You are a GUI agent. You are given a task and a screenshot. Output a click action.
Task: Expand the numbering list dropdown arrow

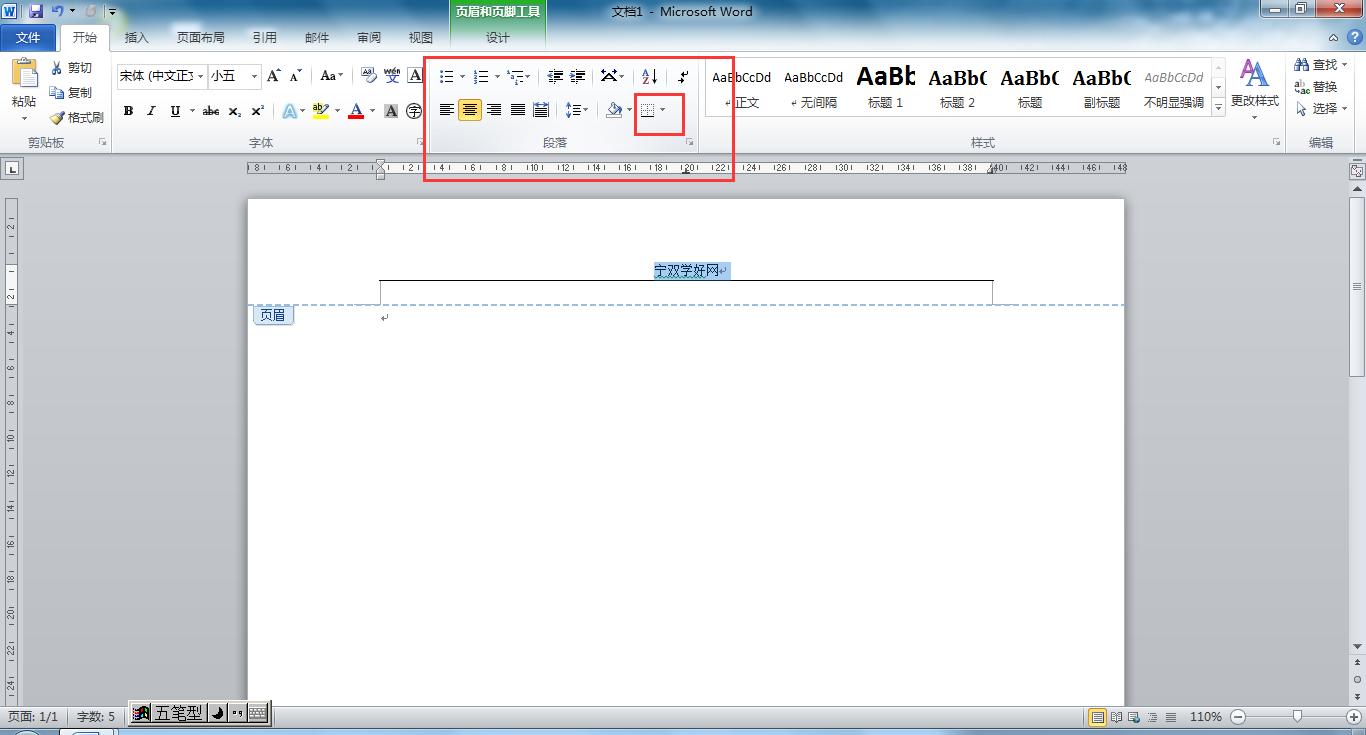[497, 76]
